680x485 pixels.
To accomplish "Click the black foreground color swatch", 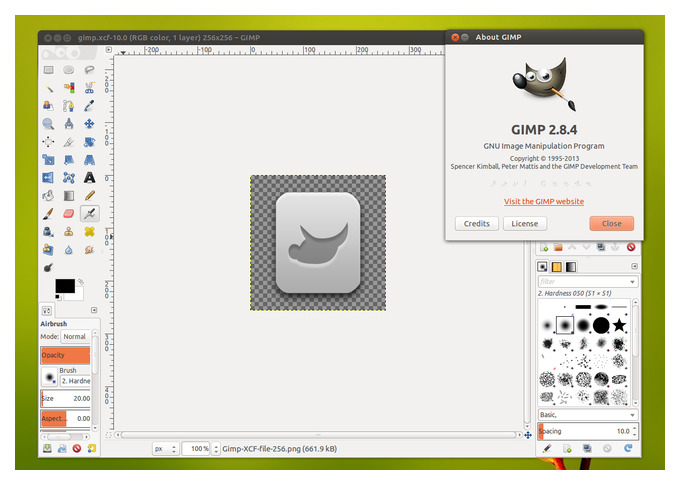I will (x=65, y=286).
